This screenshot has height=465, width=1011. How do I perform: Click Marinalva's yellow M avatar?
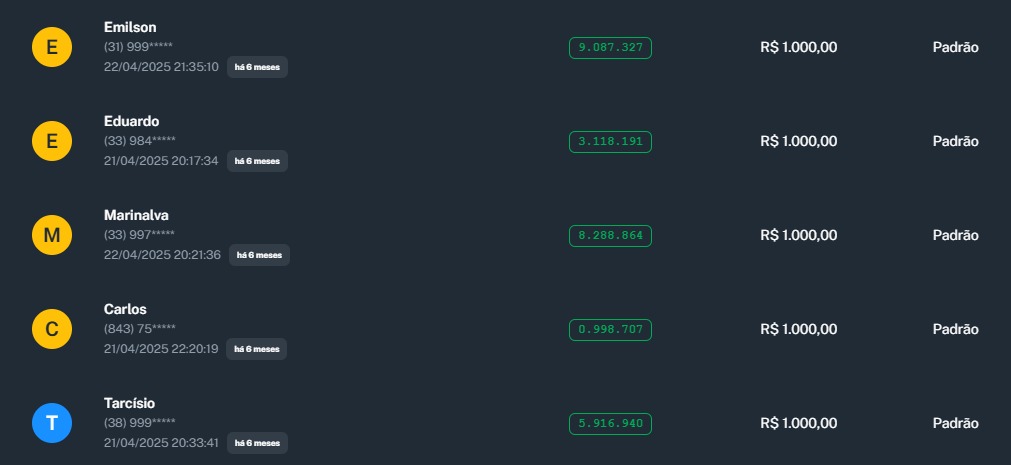tap(52, 235)
